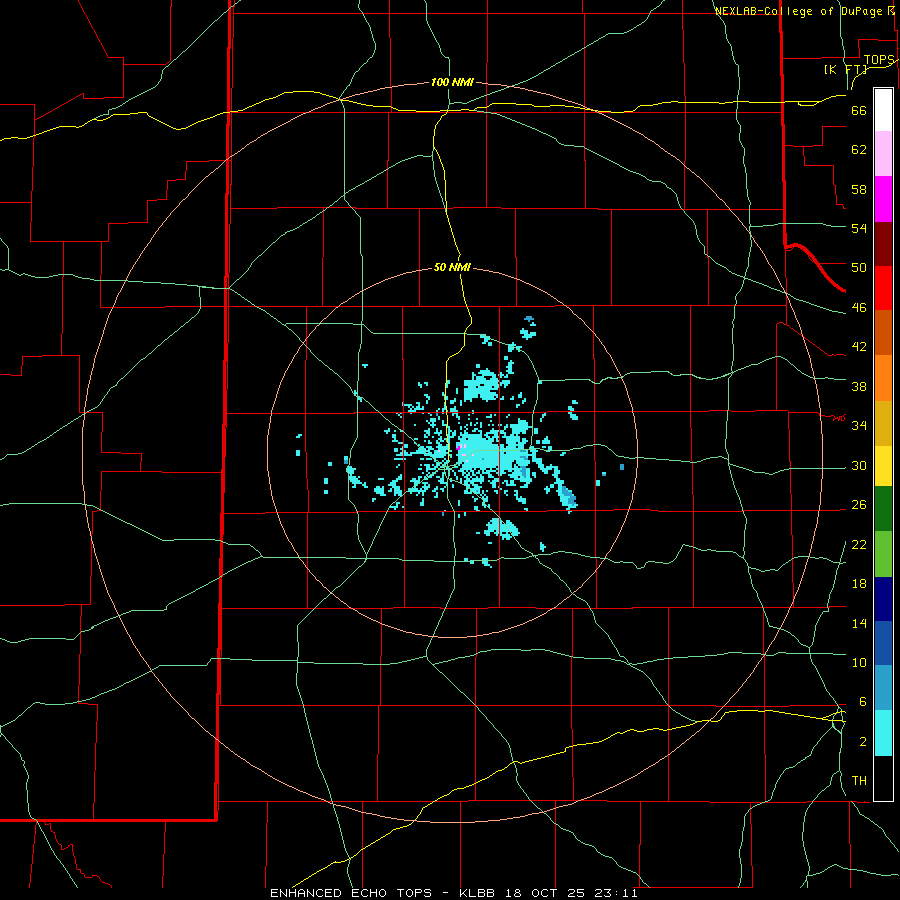Click the '62' legend label
Screen dimensions: 900x900
click(859, 150)
